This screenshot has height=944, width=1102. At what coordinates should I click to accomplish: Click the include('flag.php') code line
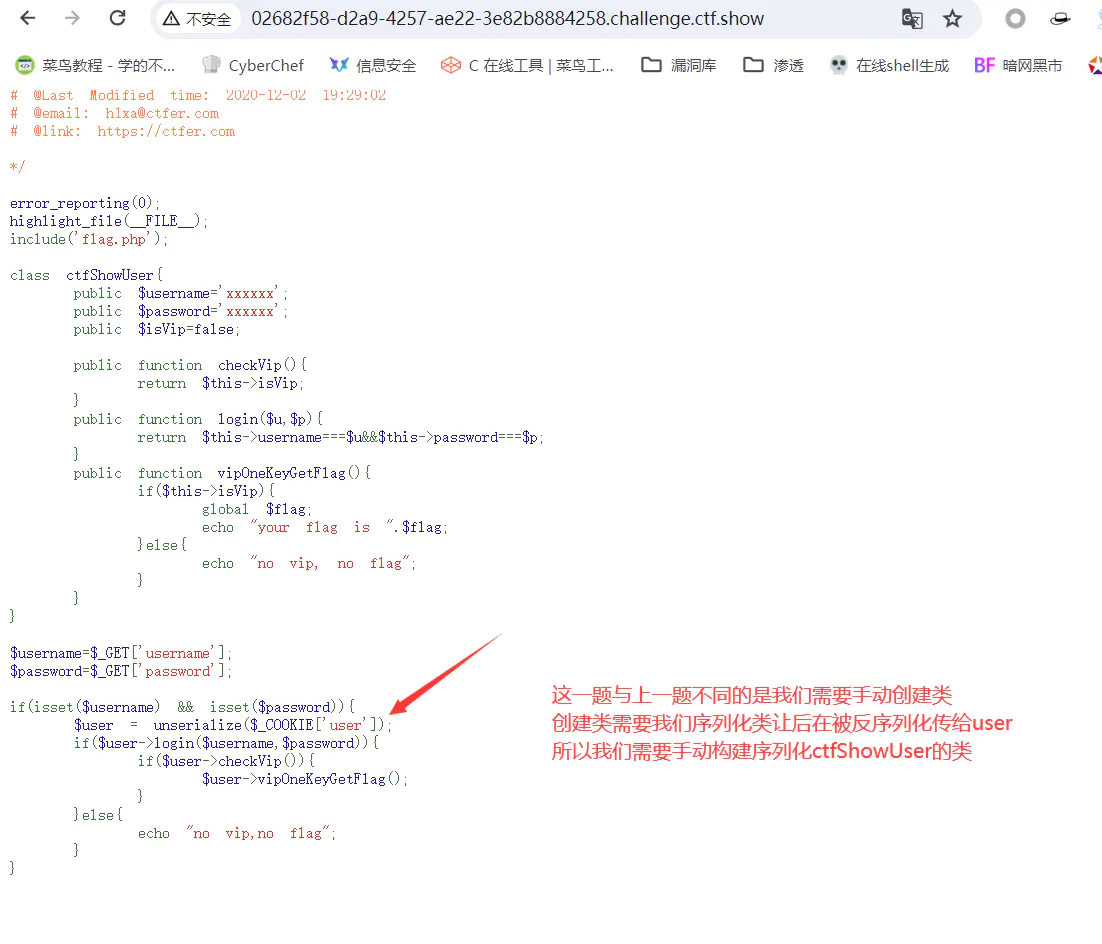click(89, 239)
